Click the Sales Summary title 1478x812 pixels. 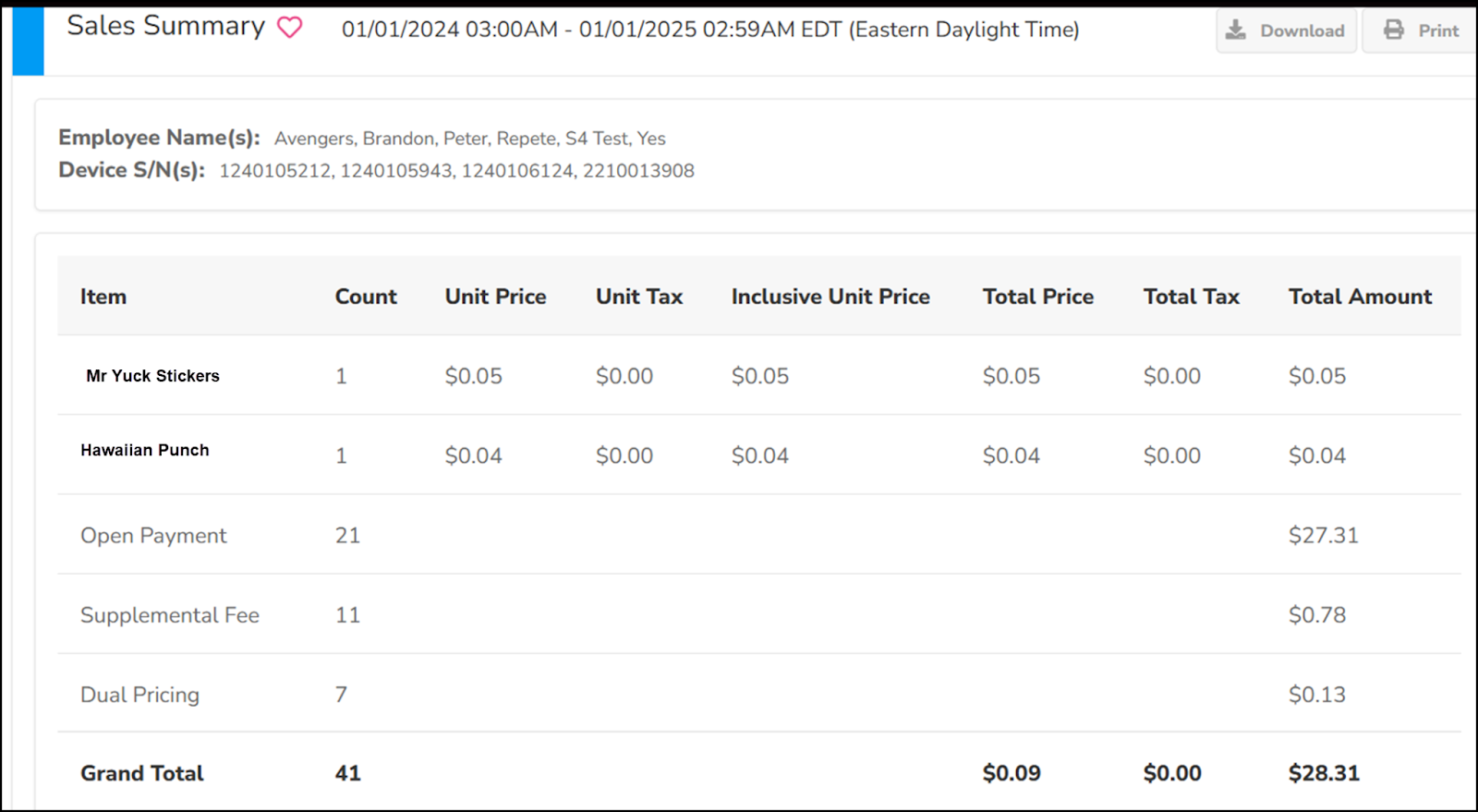pos(165,26)
